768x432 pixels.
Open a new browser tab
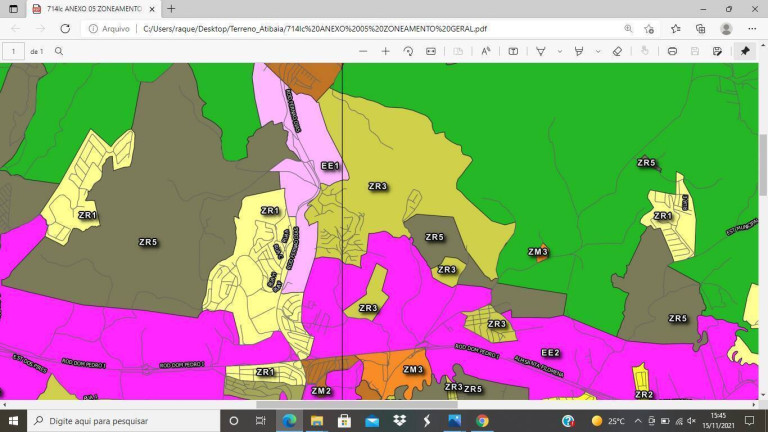coord(171,9)
